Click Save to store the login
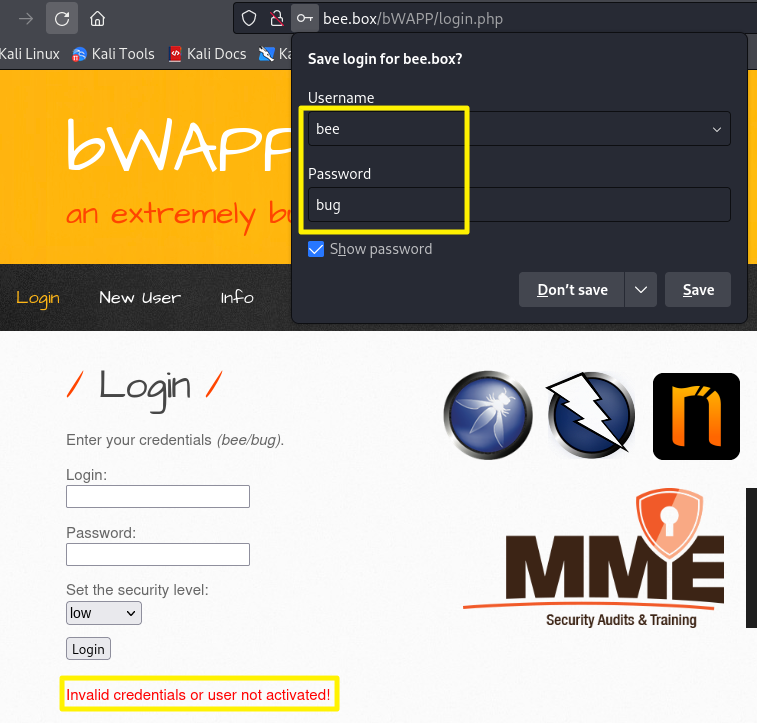The width and height of the screenshot is (757, 723). point(698,290)
